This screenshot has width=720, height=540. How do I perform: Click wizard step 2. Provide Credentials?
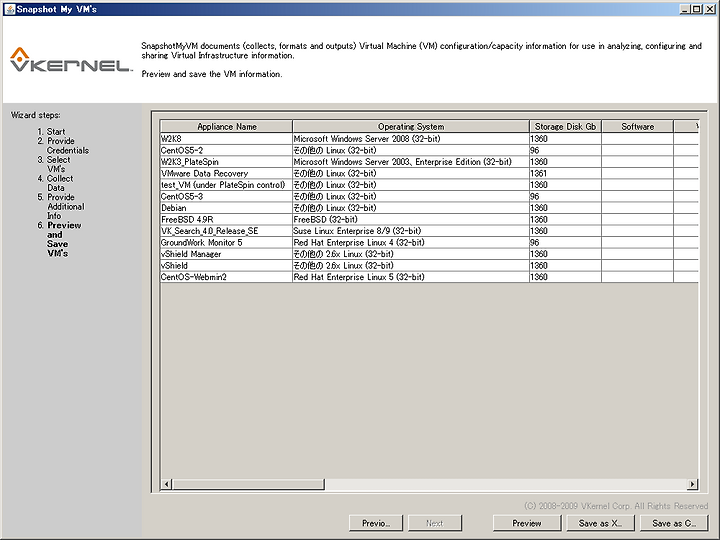click(63, 146)
